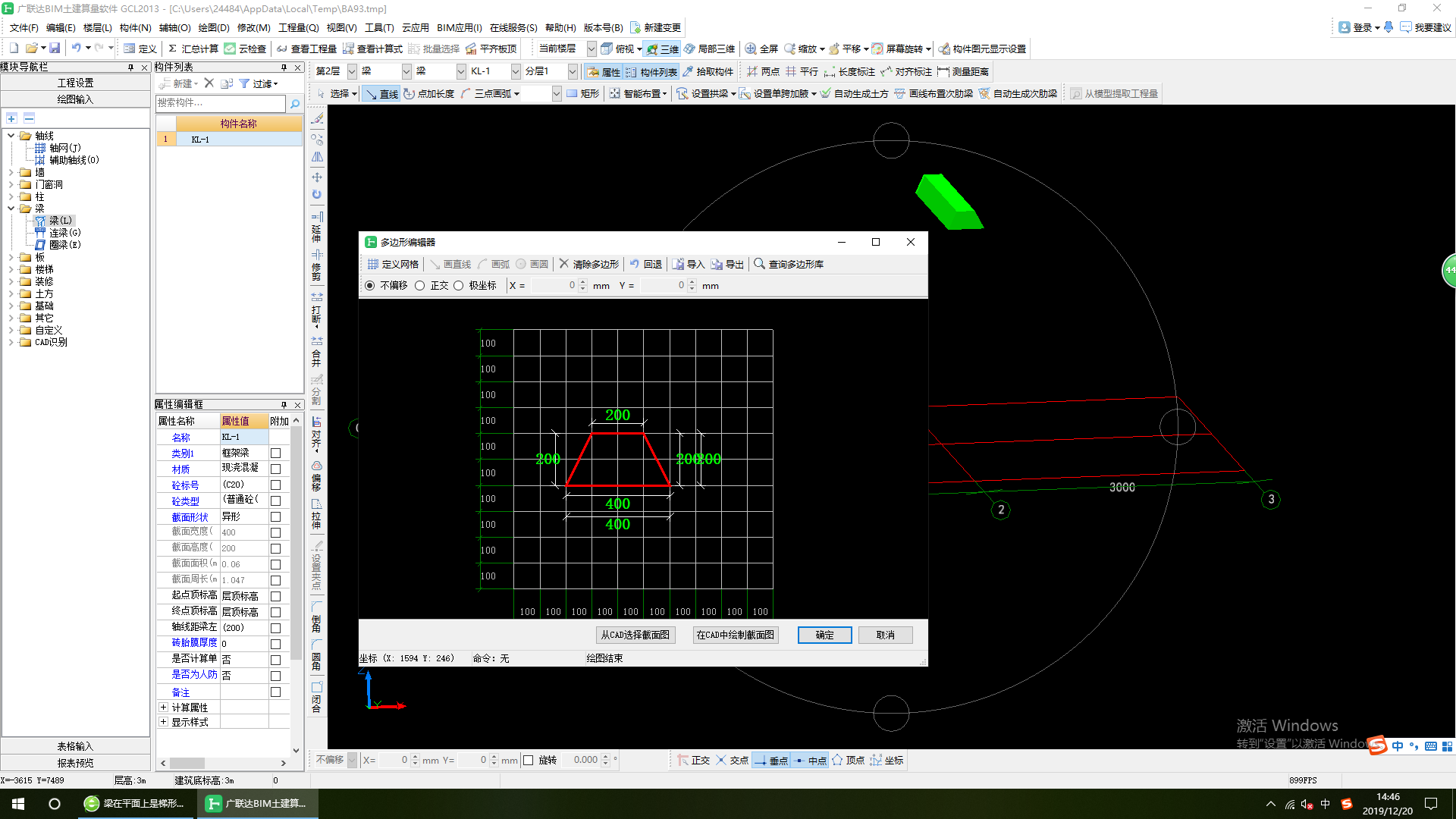Click the 从CAD选择截面图 button

tap(635, 635)
